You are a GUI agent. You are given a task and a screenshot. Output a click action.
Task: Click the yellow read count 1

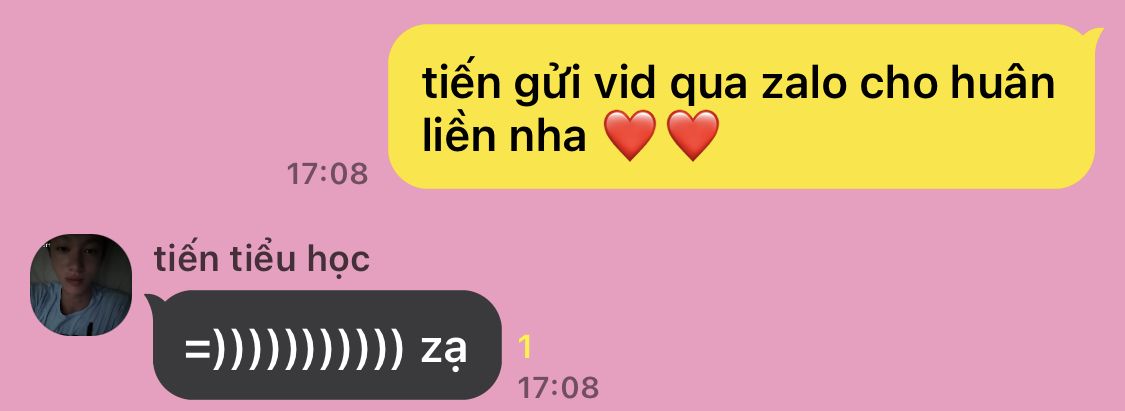click(x=525, y=347)
